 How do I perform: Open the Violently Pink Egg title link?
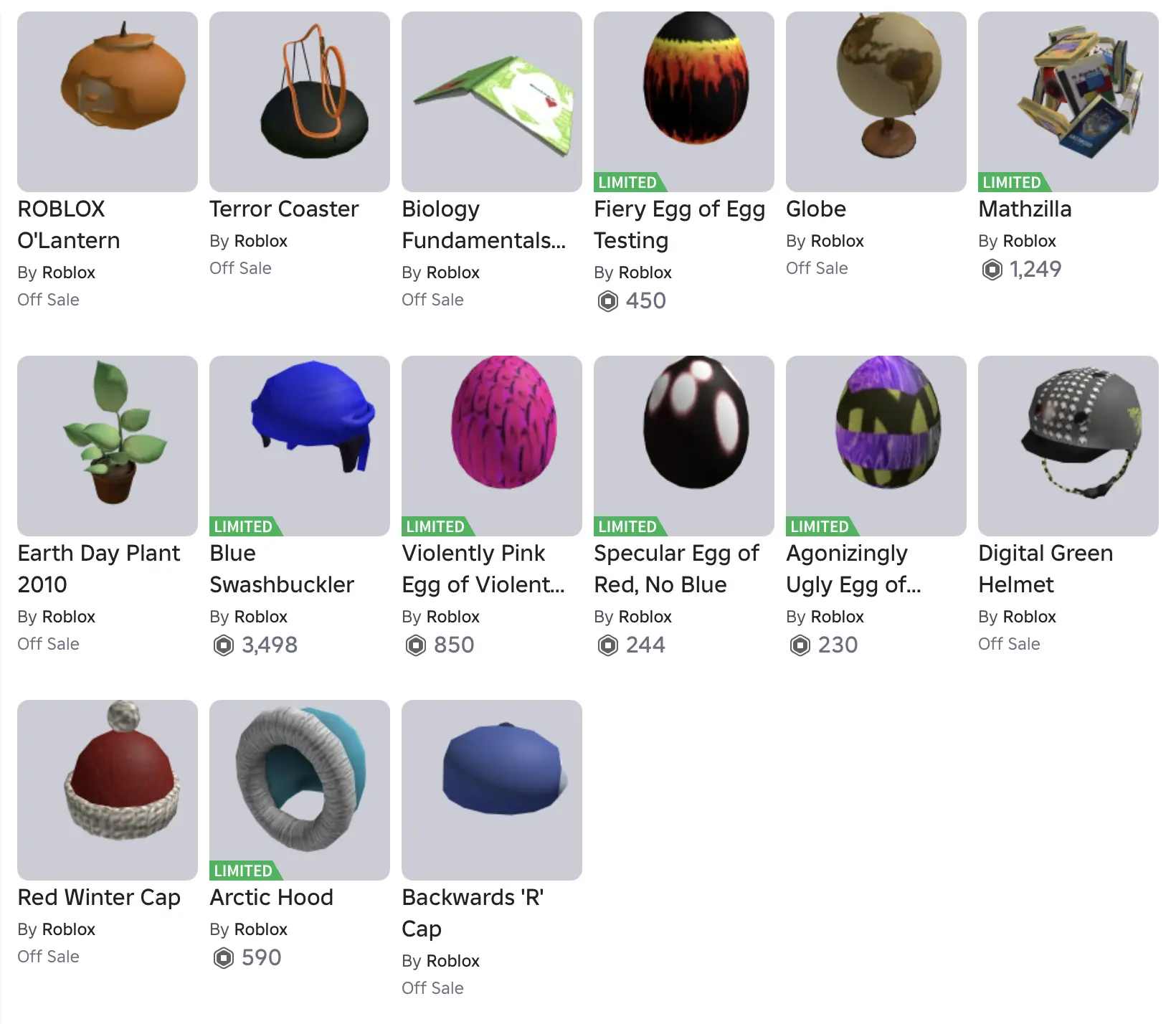coord(484,569)
